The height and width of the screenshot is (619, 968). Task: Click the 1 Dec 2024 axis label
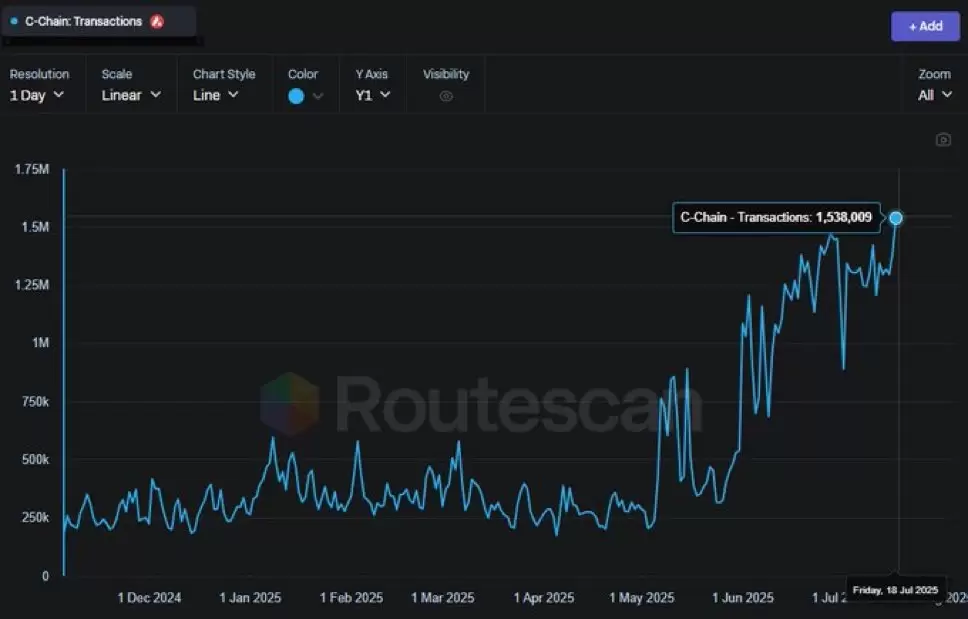(x=149, y=597)
